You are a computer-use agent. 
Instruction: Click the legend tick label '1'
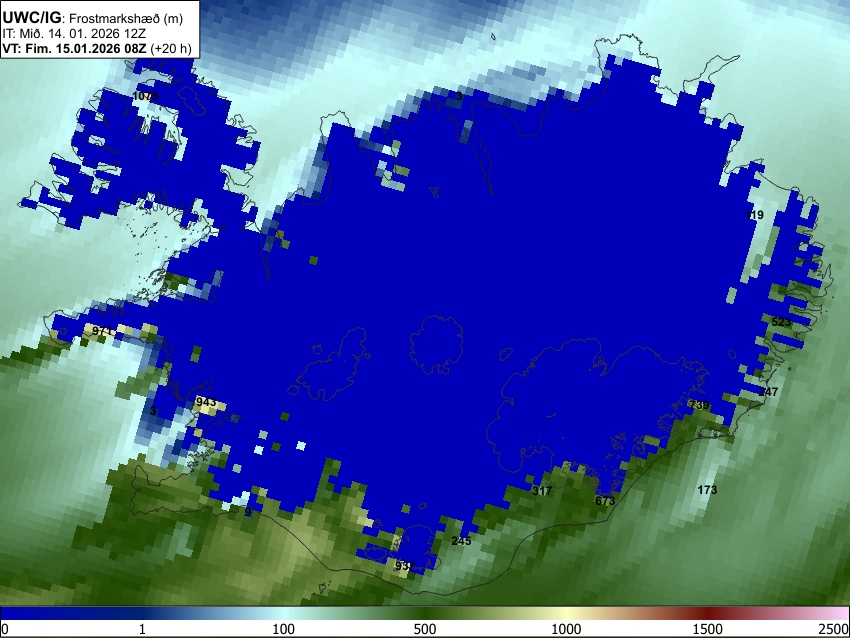[142, 629]
